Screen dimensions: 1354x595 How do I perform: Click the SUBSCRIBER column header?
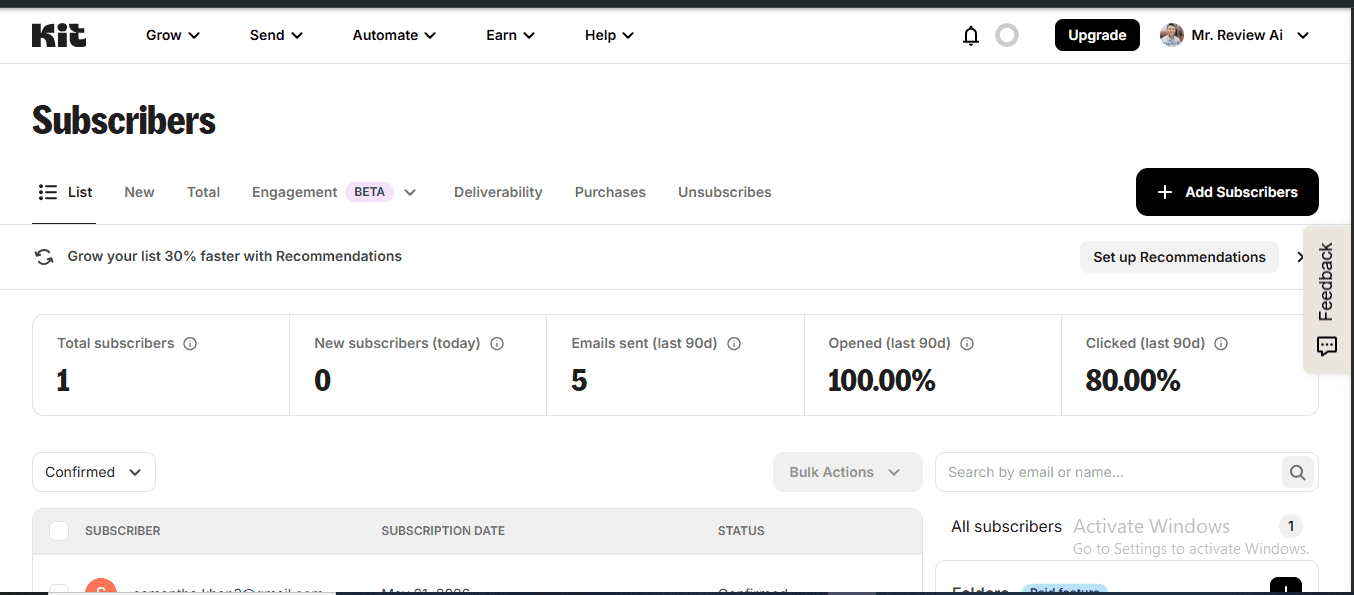tap(122, 531)
